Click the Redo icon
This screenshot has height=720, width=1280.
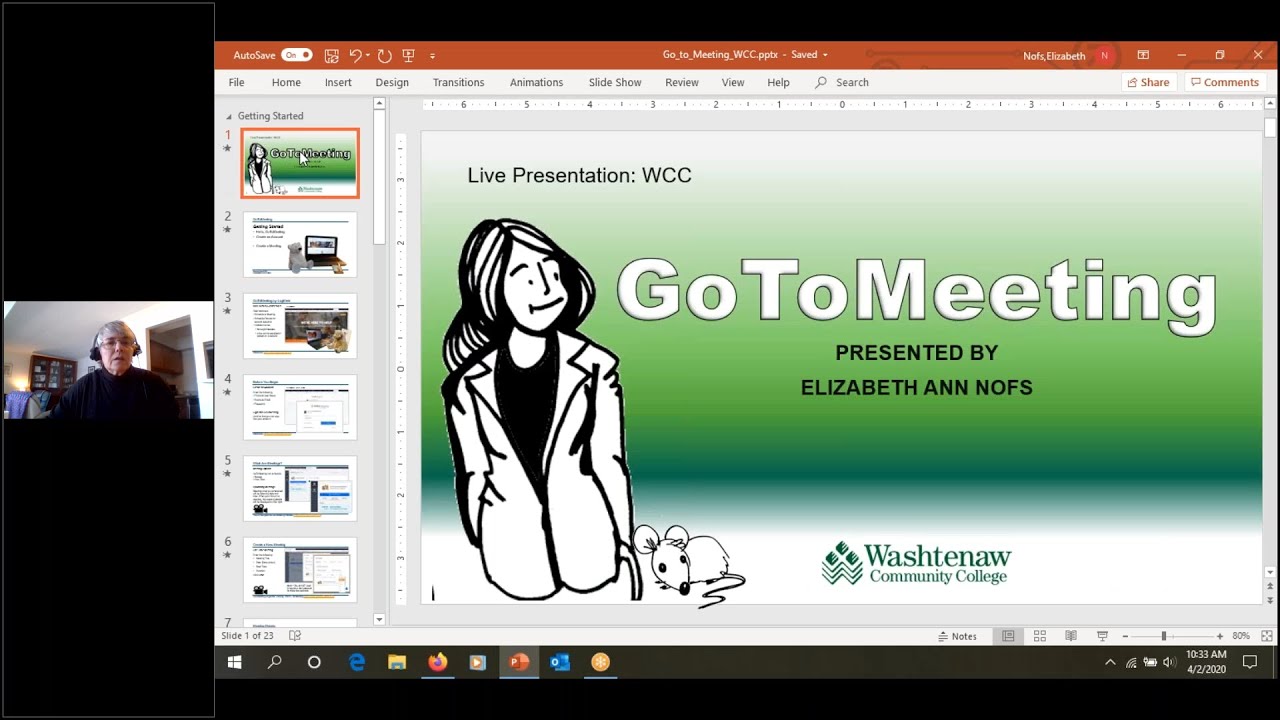point(385,55)
